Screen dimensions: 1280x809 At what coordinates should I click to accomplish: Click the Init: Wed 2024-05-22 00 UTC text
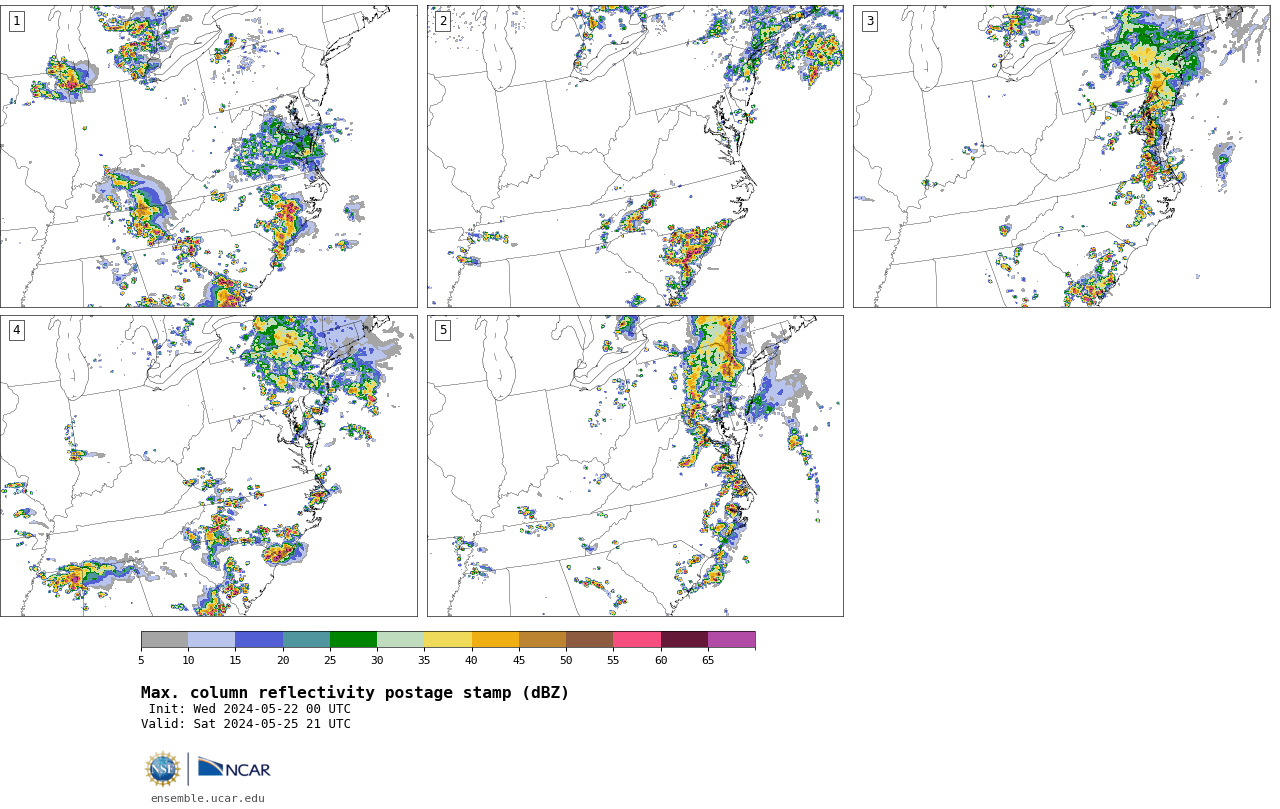pyautogui.click(x=250, y=709)
